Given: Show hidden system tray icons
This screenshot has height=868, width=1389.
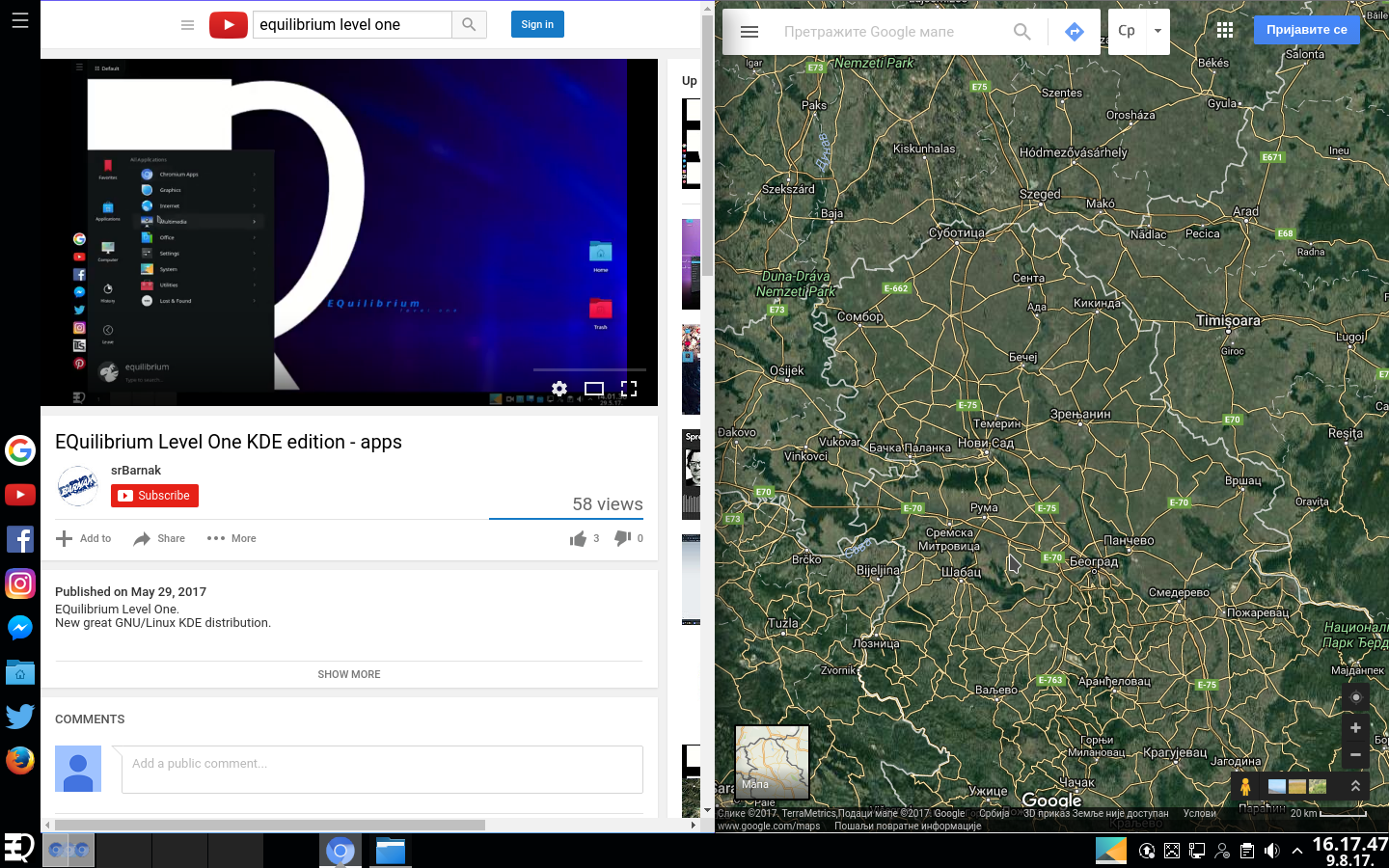Looking at the screenshot, I should (1297, 851).
